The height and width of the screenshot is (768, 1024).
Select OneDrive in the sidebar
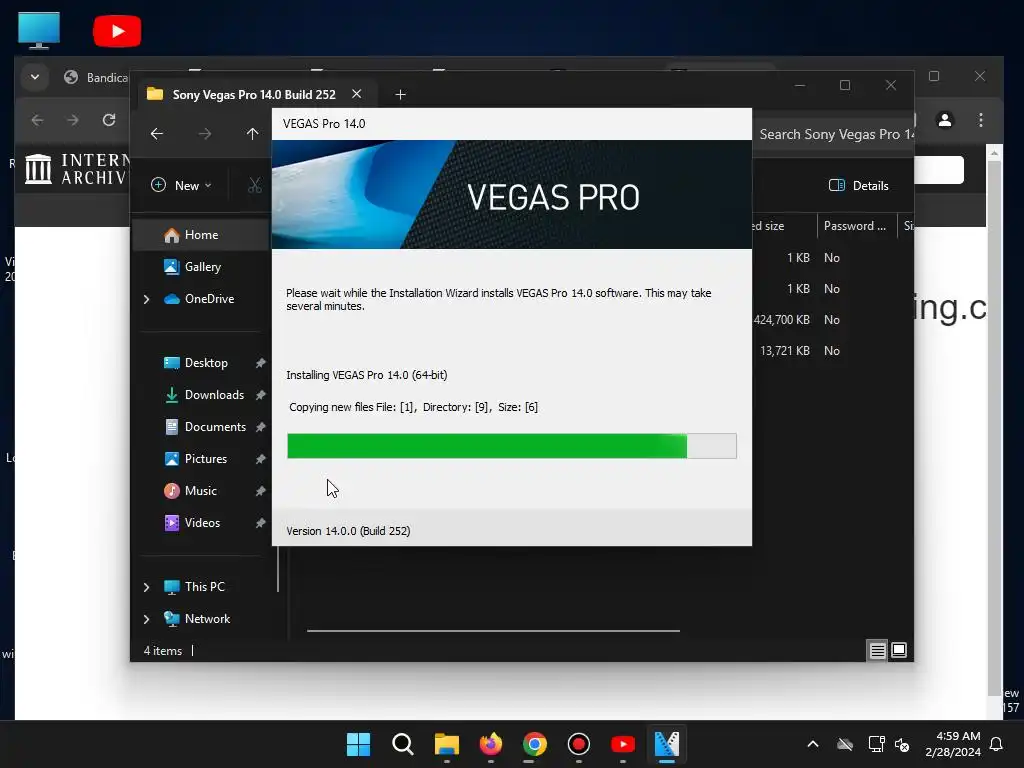pyautogui.click(x=209, y=299)
